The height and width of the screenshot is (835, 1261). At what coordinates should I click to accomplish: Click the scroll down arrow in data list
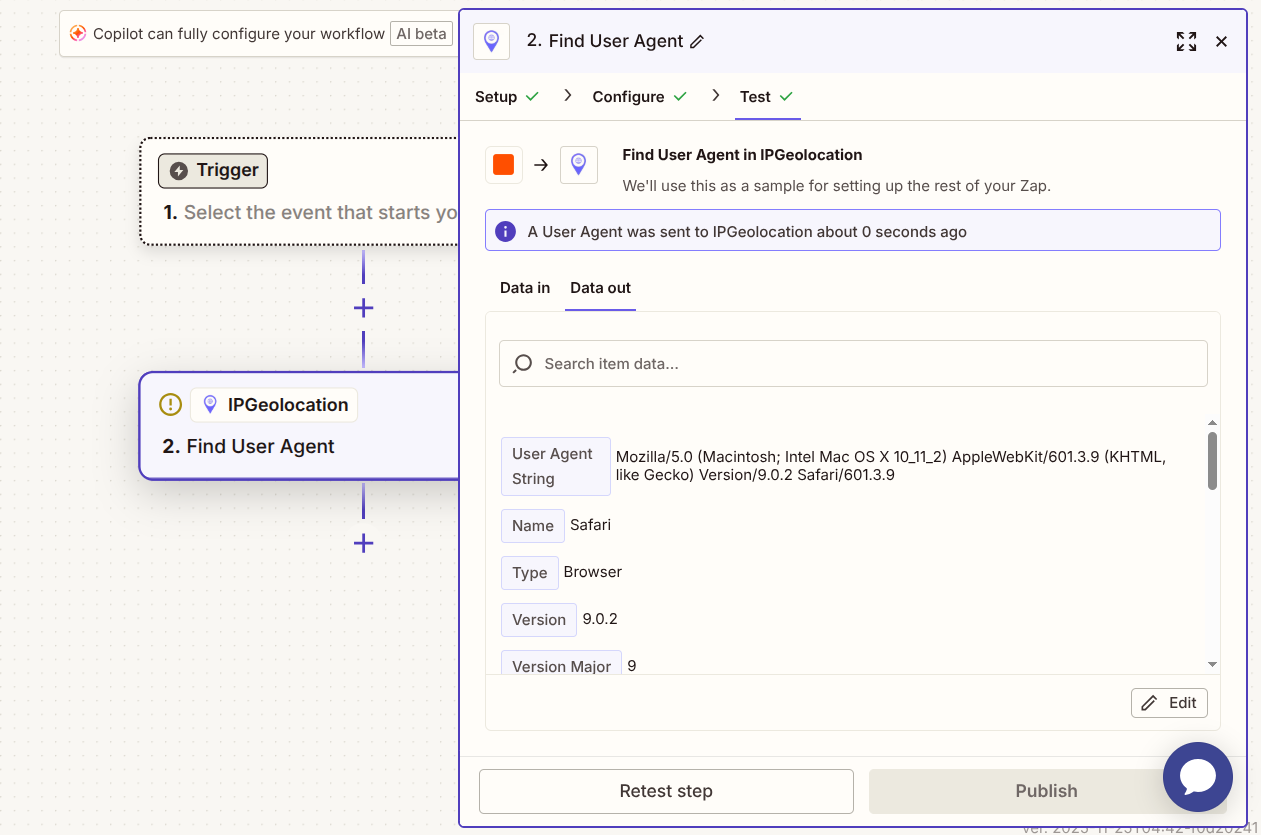pos(1212,664)
